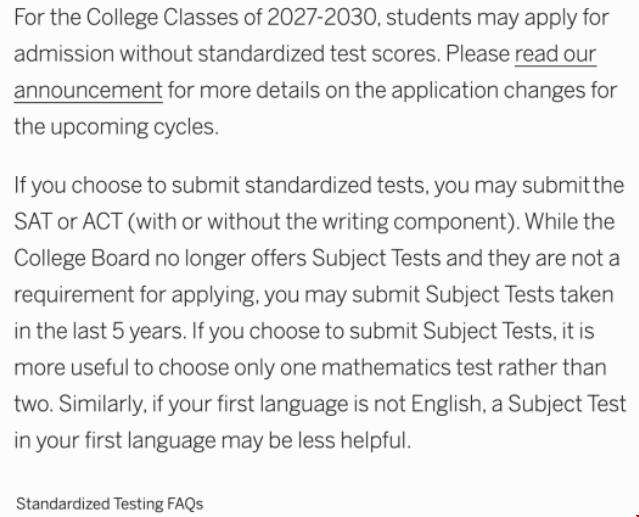The width and height of the screenshot is (639, 517).
Task: Click the word 'English' in second paragraph
Action: (448, 404)
